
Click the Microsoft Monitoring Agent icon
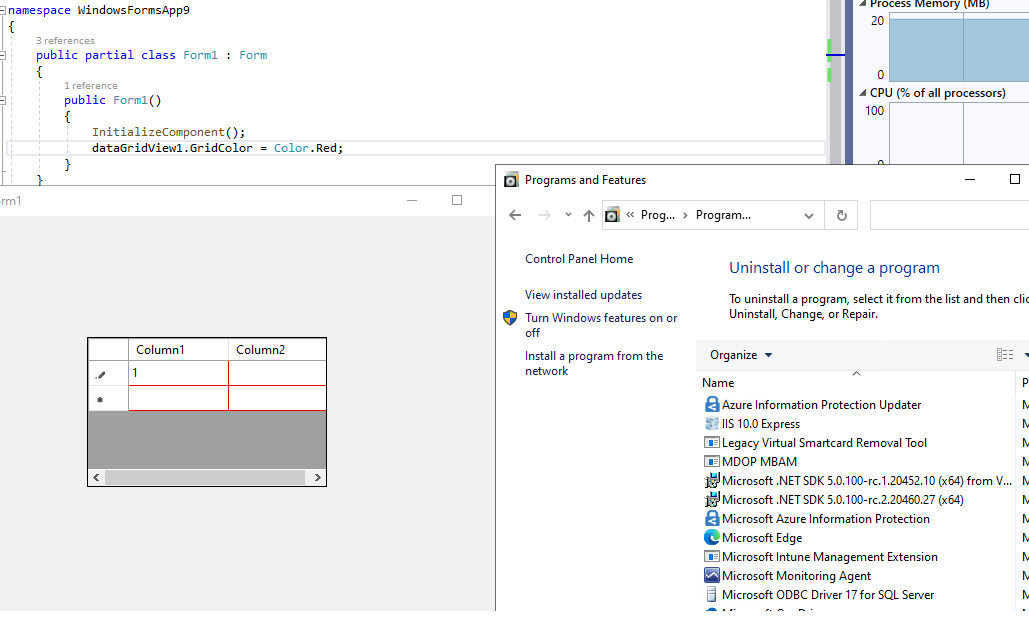click(x=711, y=576)
